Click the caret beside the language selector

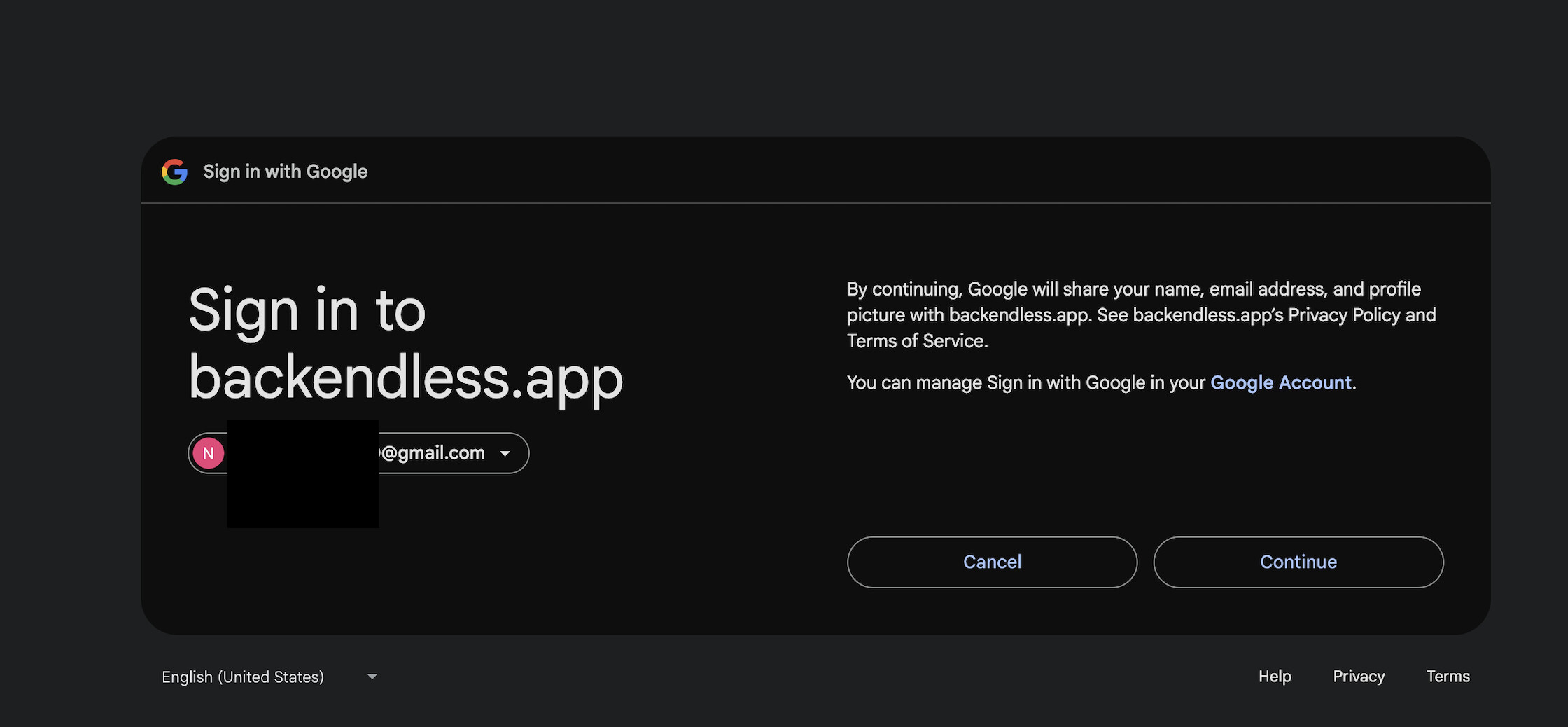(x=372, y=677)
